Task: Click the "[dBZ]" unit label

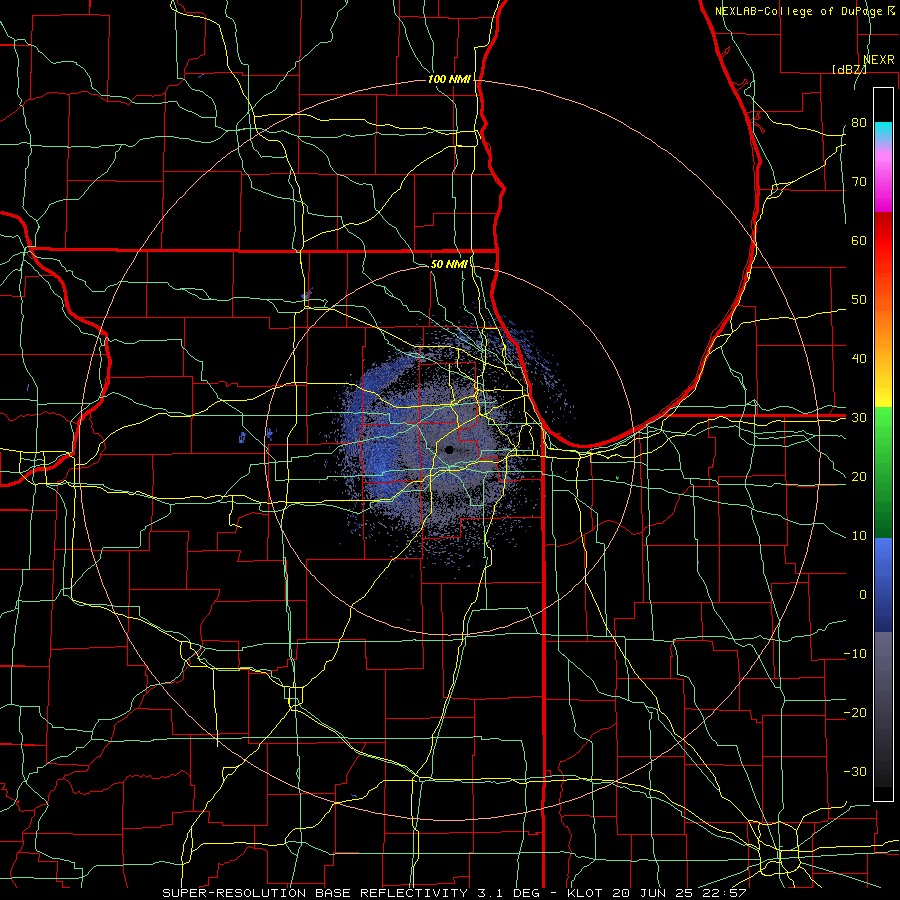Action: point(849,69)
